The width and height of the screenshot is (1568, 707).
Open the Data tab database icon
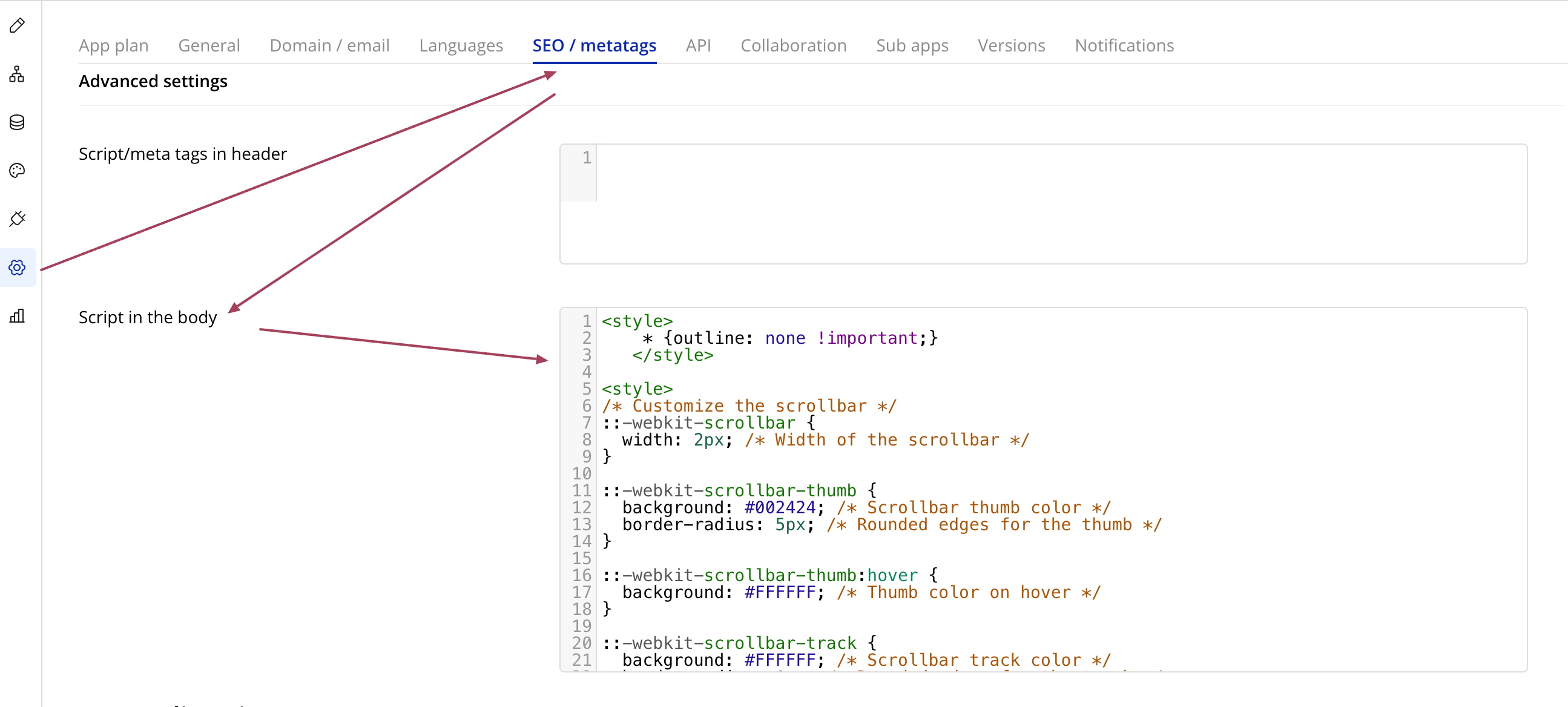pos(17,122)
